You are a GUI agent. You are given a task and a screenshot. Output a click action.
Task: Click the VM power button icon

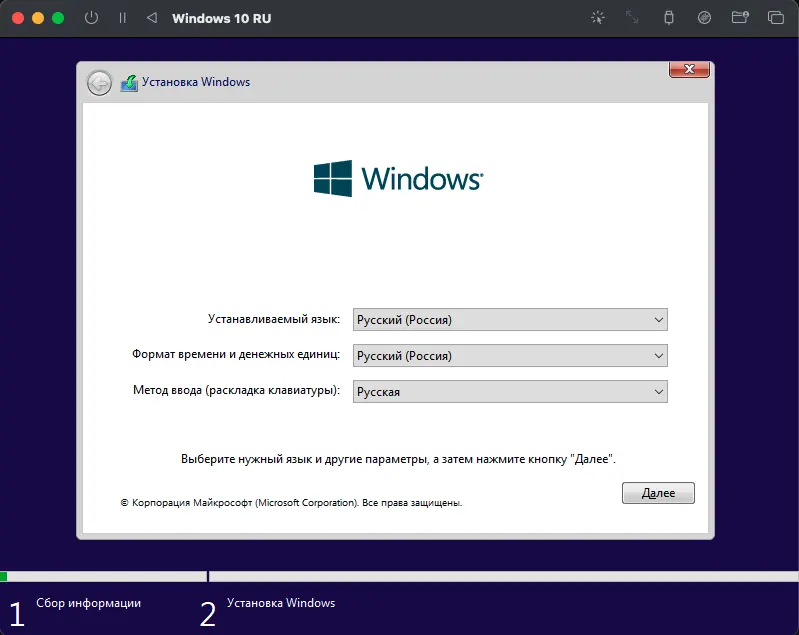pos(91,18)
